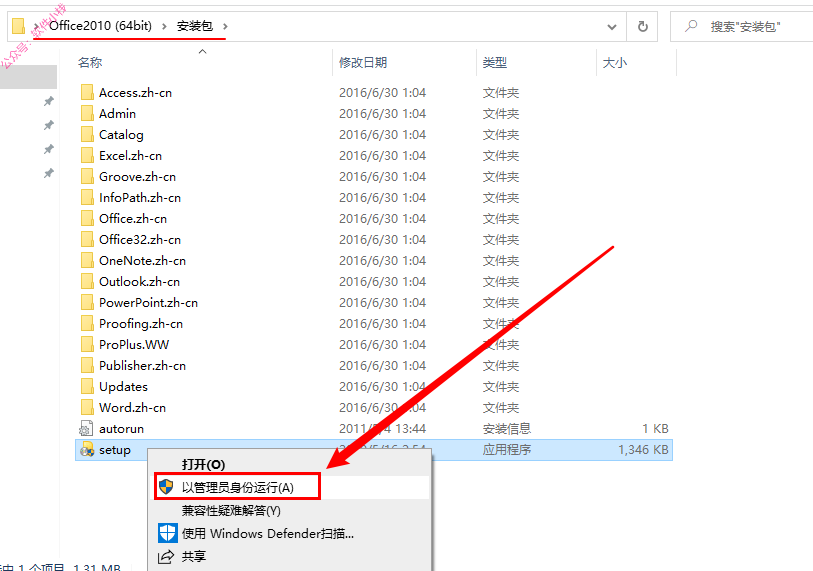
Task: Select the Outlook.zh-cn folder icon
Action: (x=87, y=282)
